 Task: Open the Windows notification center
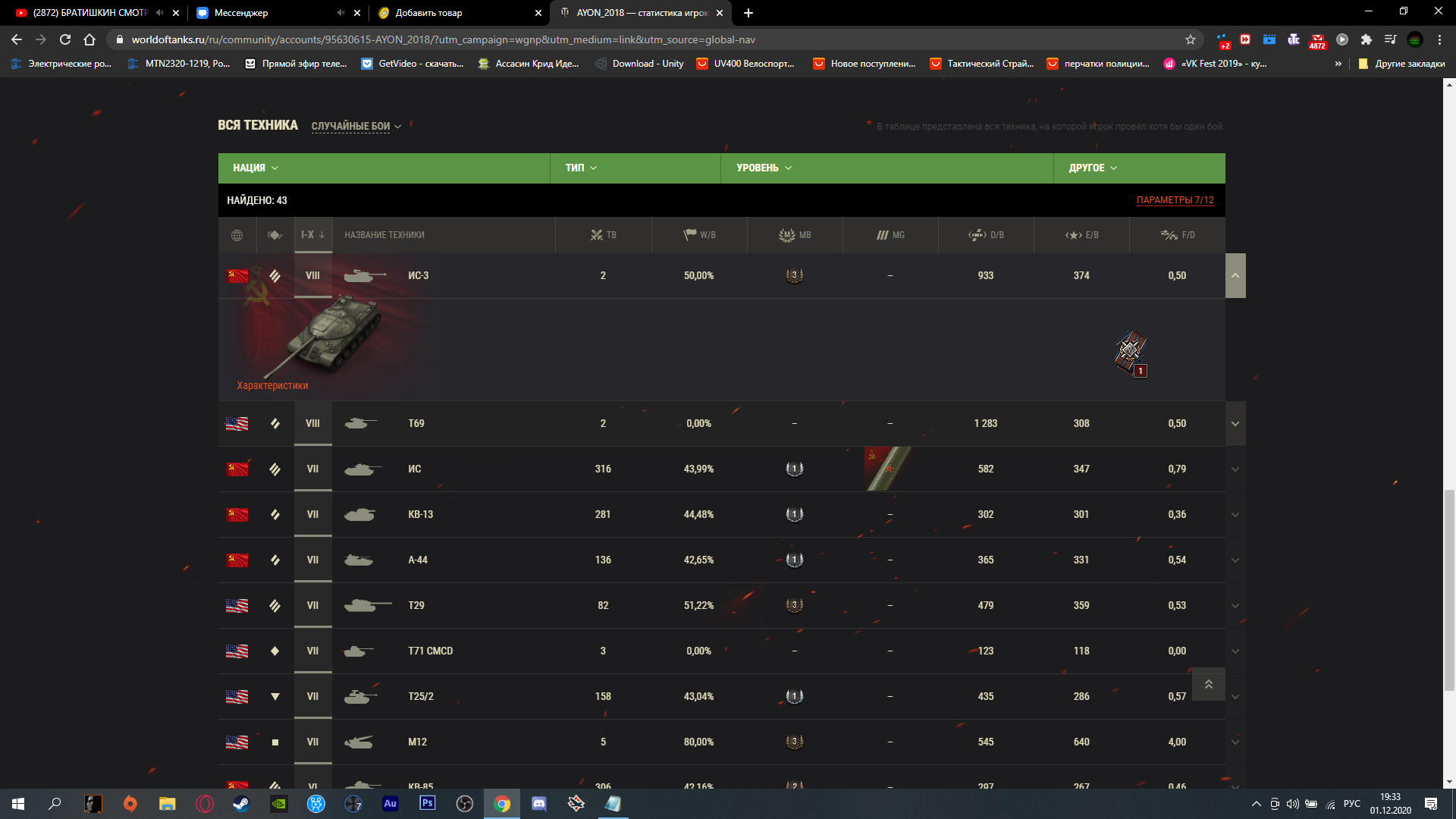1431,804
